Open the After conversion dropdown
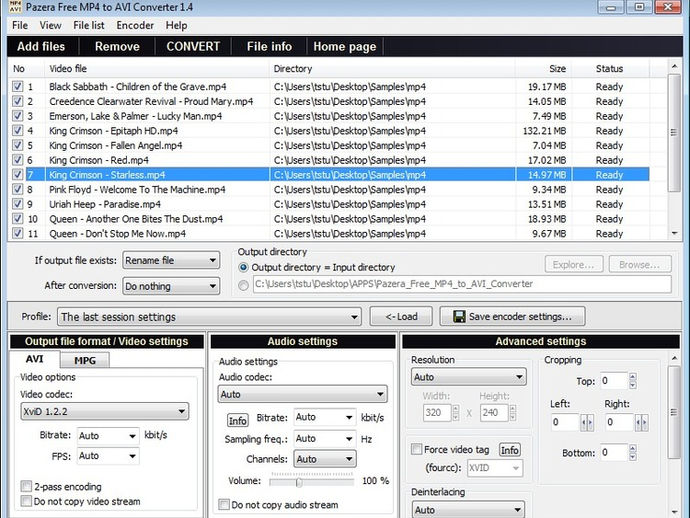Image resolution: width=690 pixels, height=518 pixels. click(171, 286)
